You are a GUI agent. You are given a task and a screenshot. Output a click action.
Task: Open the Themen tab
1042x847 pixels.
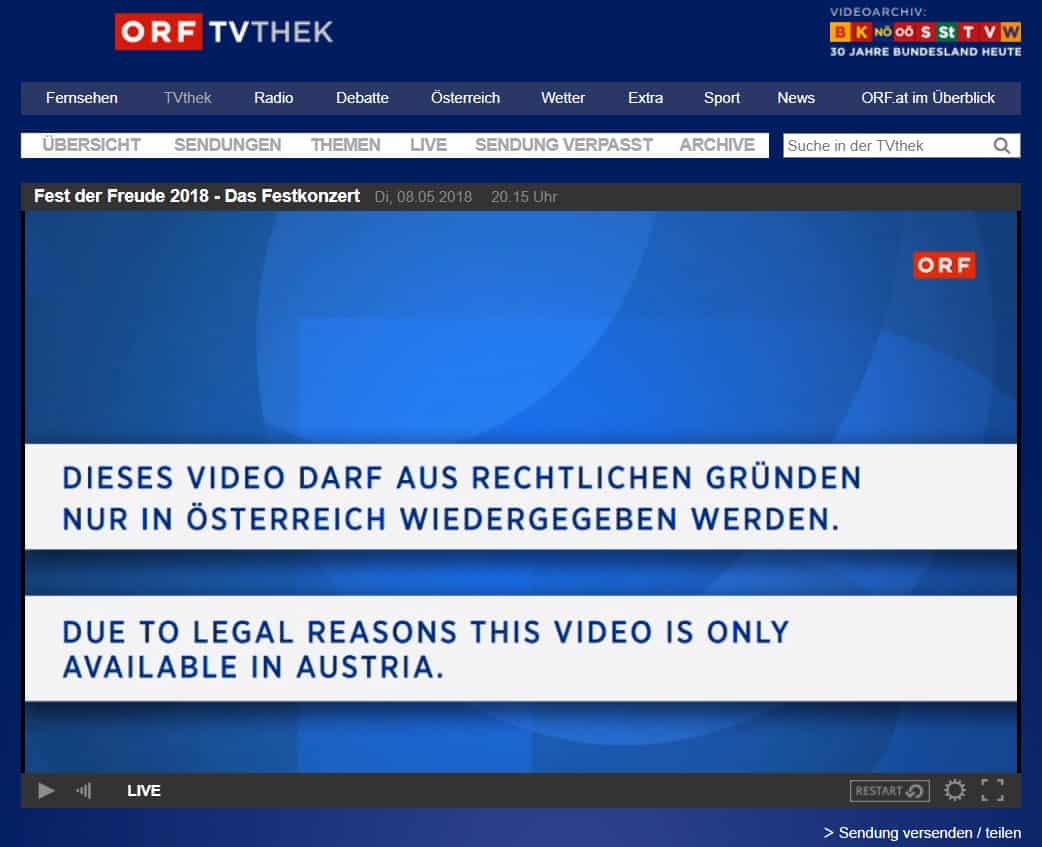pyautogui.click(x=346, y=145)
